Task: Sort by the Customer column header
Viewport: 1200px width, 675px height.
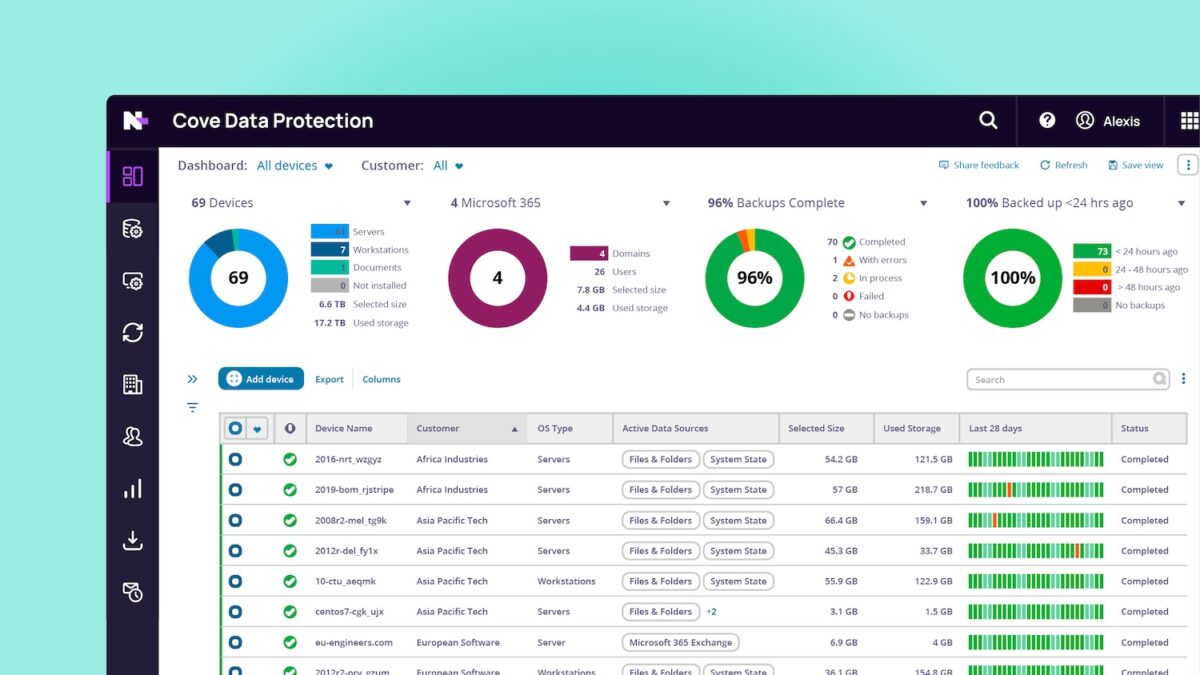Action: [468, 428]
